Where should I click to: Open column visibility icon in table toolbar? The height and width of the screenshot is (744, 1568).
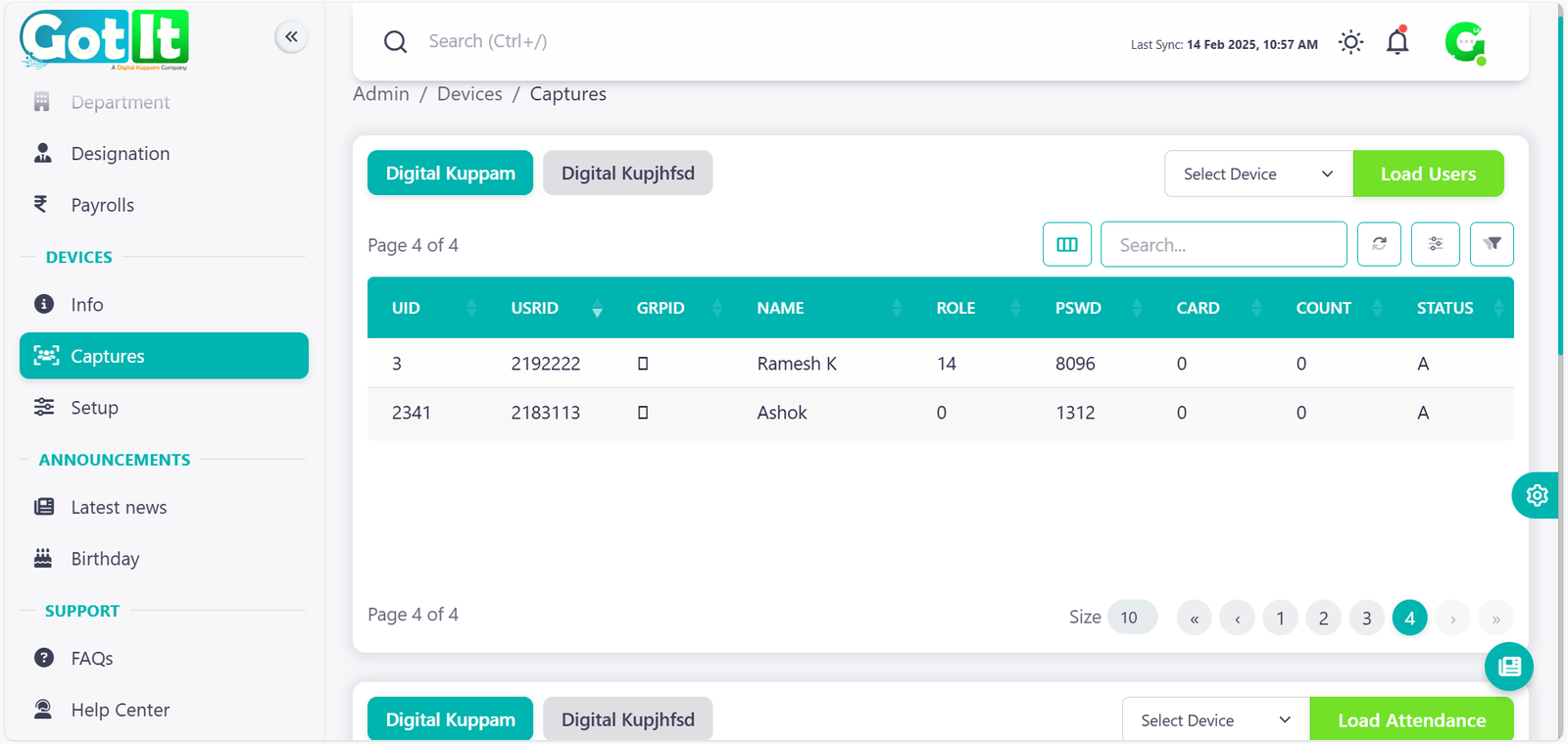pos(1067,244)
